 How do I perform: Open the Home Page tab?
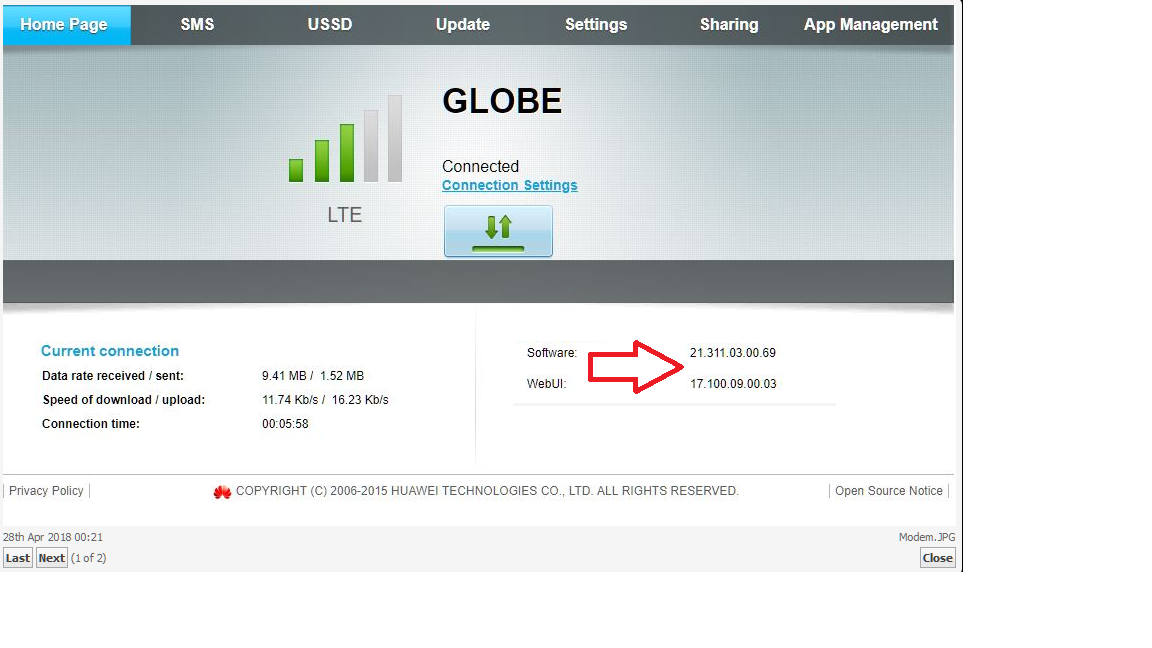pos(66,25)
